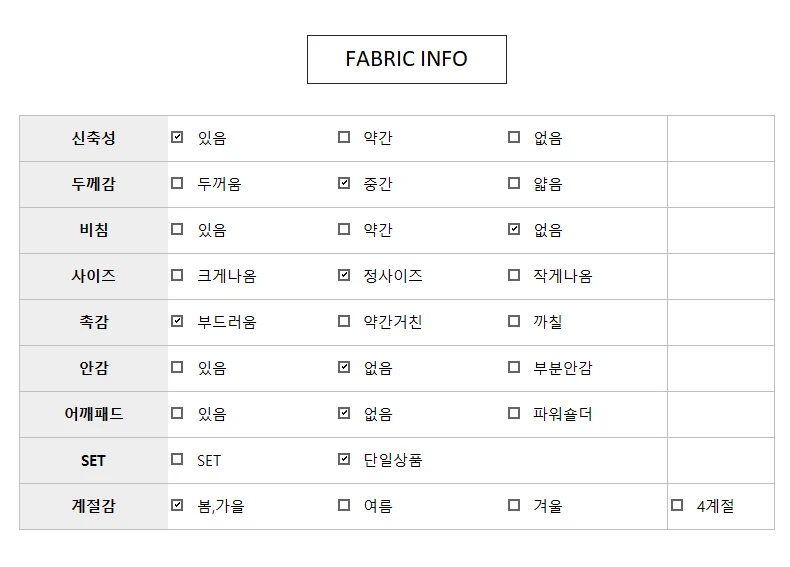Viewport: 790px width, 567px height.
Task: Tick the 파워숄더 checkbox
Action: tap(513, 413)
